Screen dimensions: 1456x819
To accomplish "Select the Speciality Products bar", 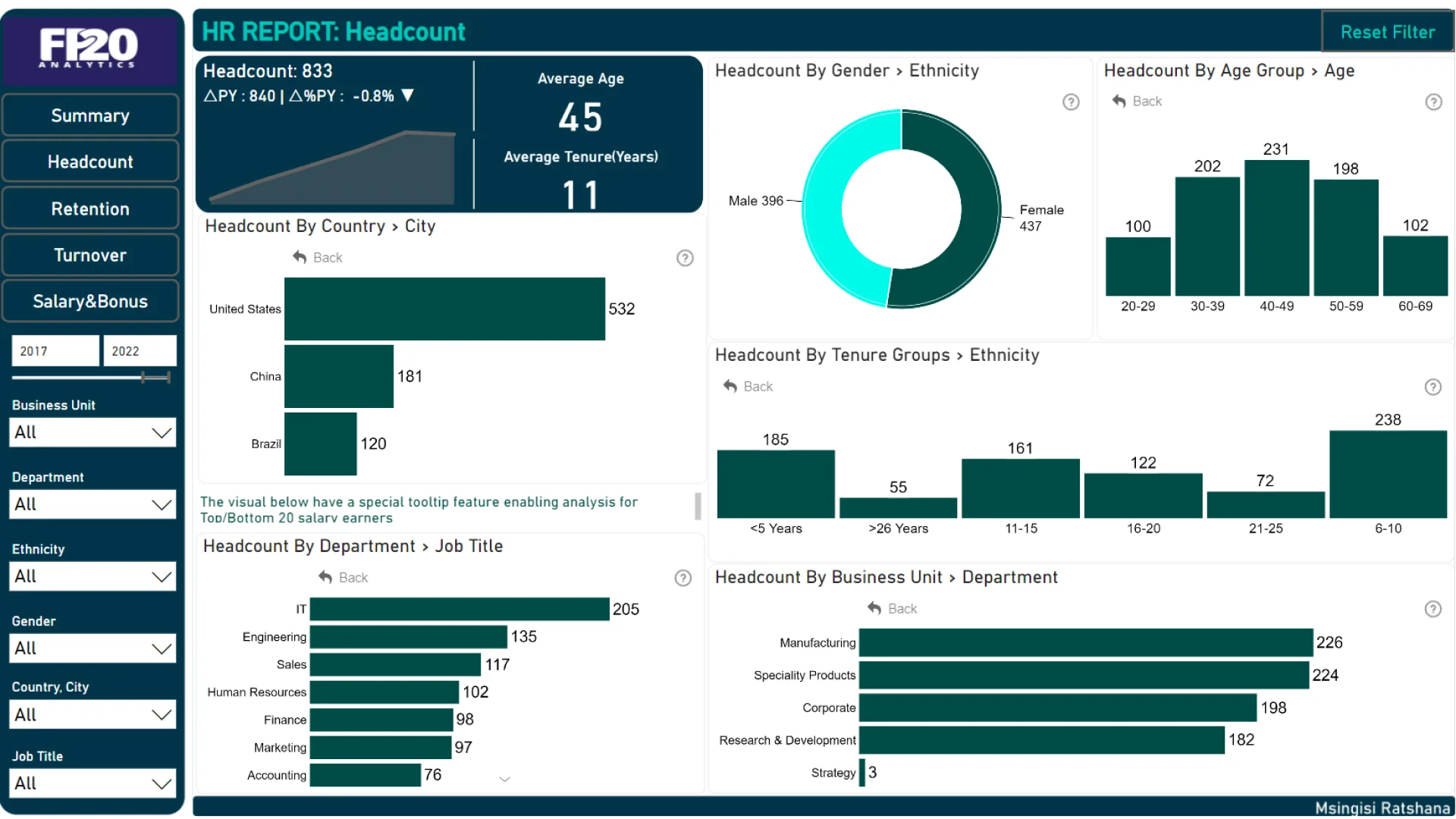I will [1084, 675].
